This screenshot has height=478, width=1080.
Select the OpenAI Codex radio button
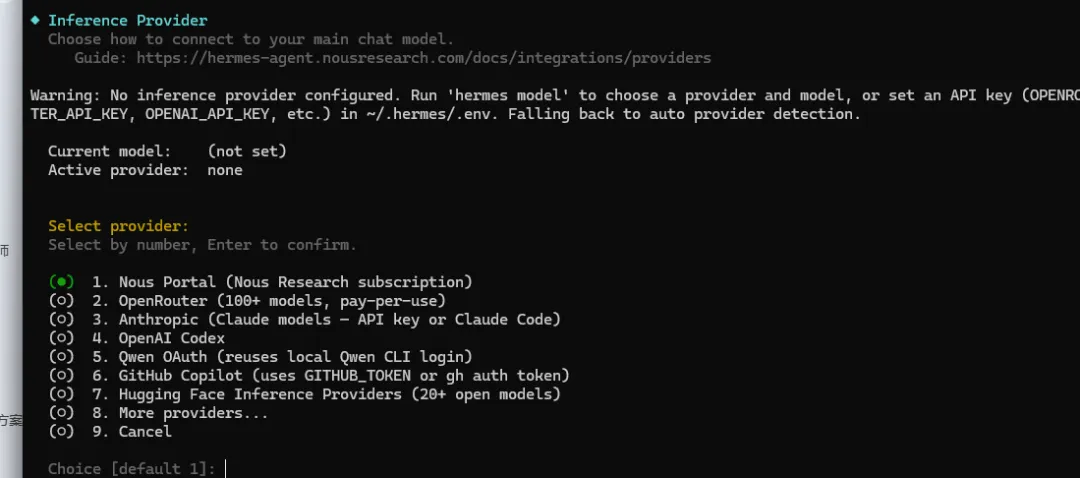61,338
